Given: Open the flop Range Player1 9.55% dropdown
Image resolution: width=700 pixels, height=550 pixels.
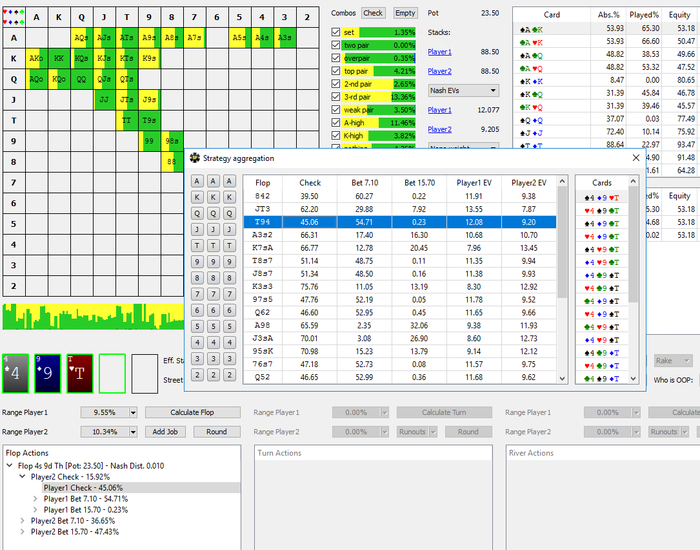Looking at the screenshot, I should pos(133,412).
